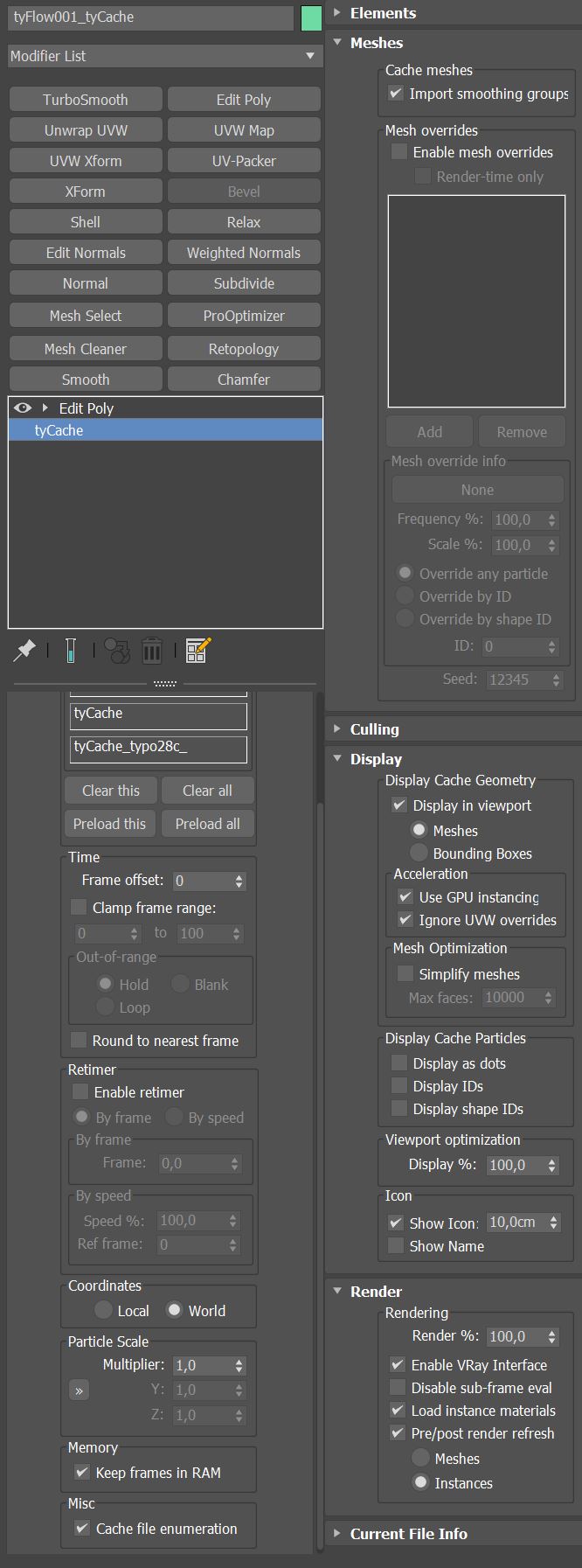Screen dimensions: 582x1568
Task: Click the Preload all button
Action: click(x=207, y=824)
